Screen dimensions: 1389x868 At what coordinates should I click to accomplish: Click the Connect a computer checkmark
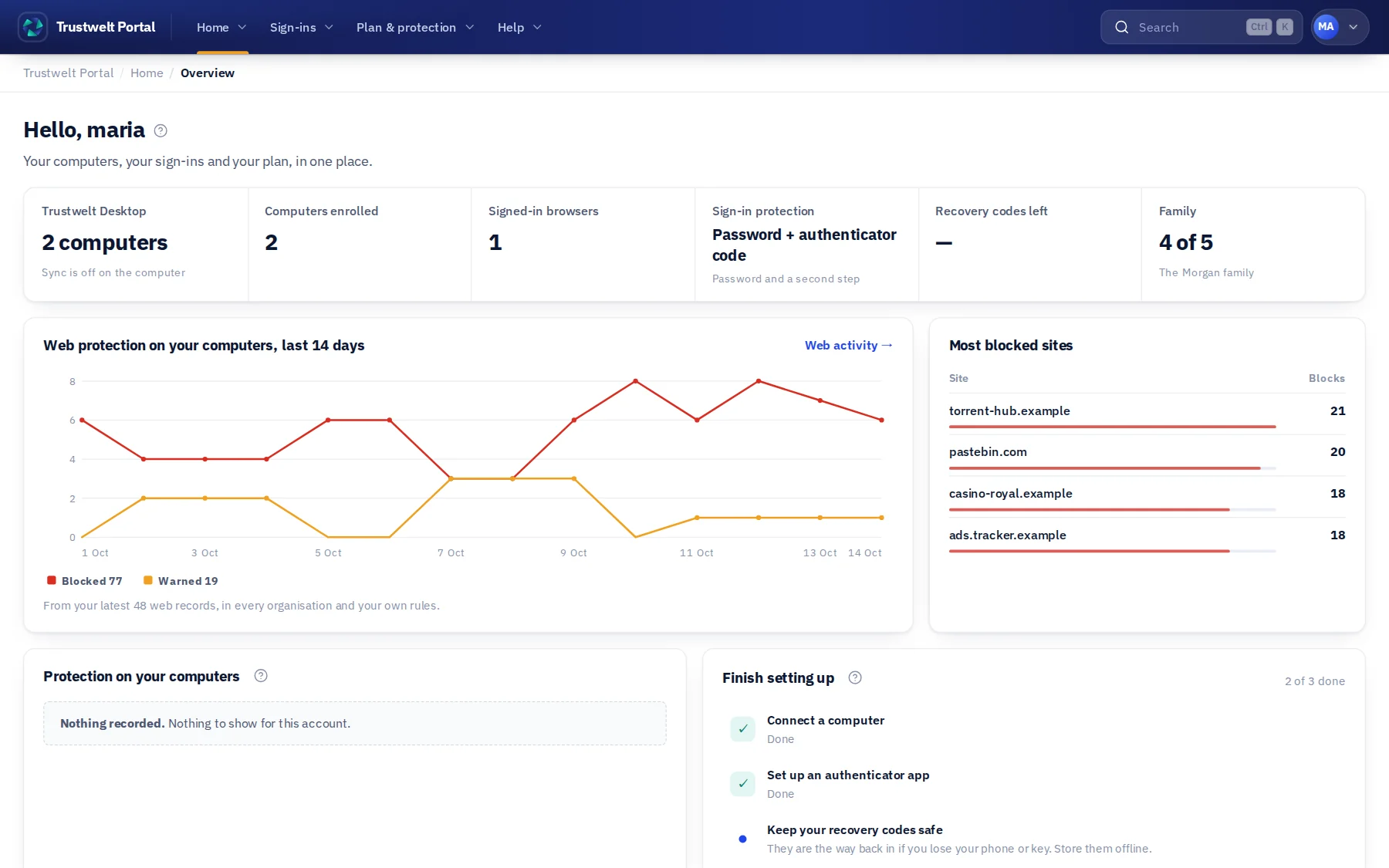pyautogui.click(x=742, y=728)
